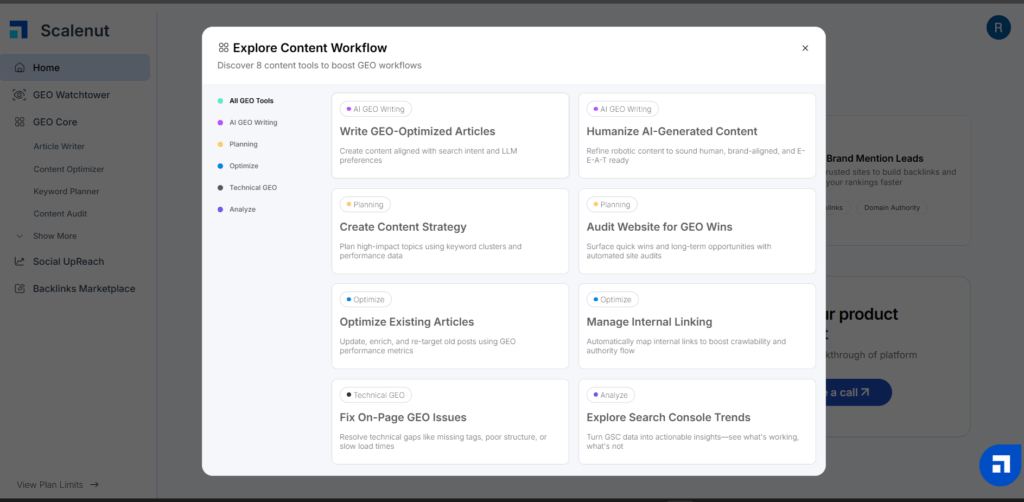Click the Explore Content Workflow grid icon

[223, 48]
